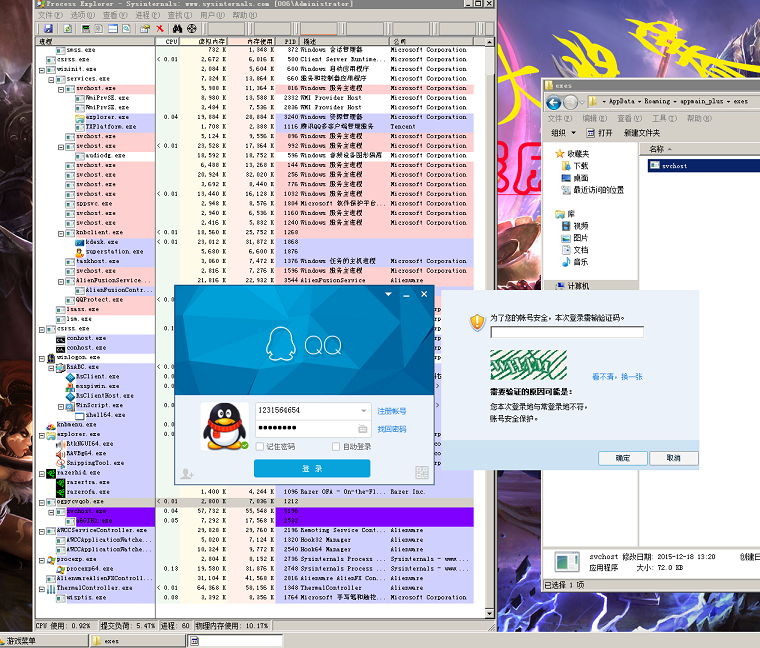
Task: Click the yellow security shield icon in captcha dialog
Action: (477, 322)
